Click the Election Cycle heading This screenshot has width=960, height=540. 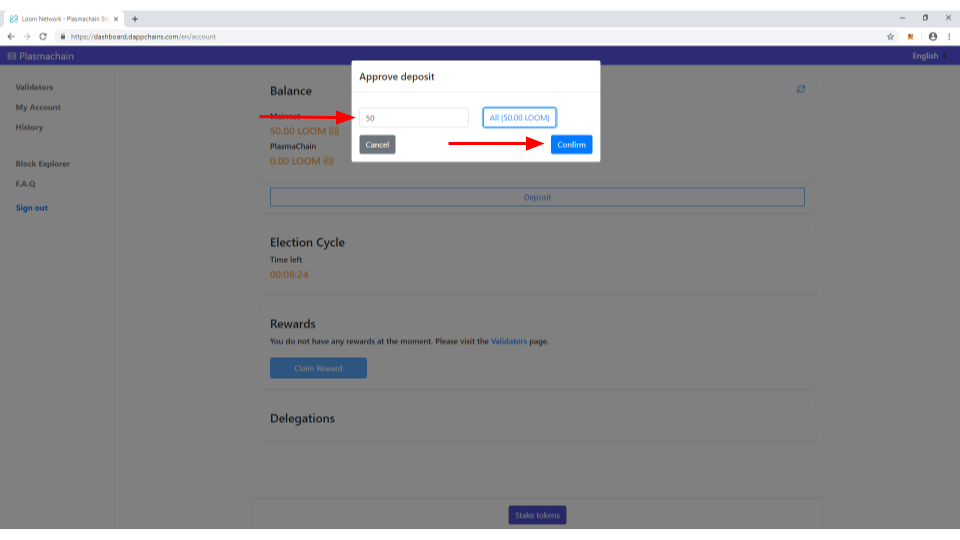coord(307,242)
